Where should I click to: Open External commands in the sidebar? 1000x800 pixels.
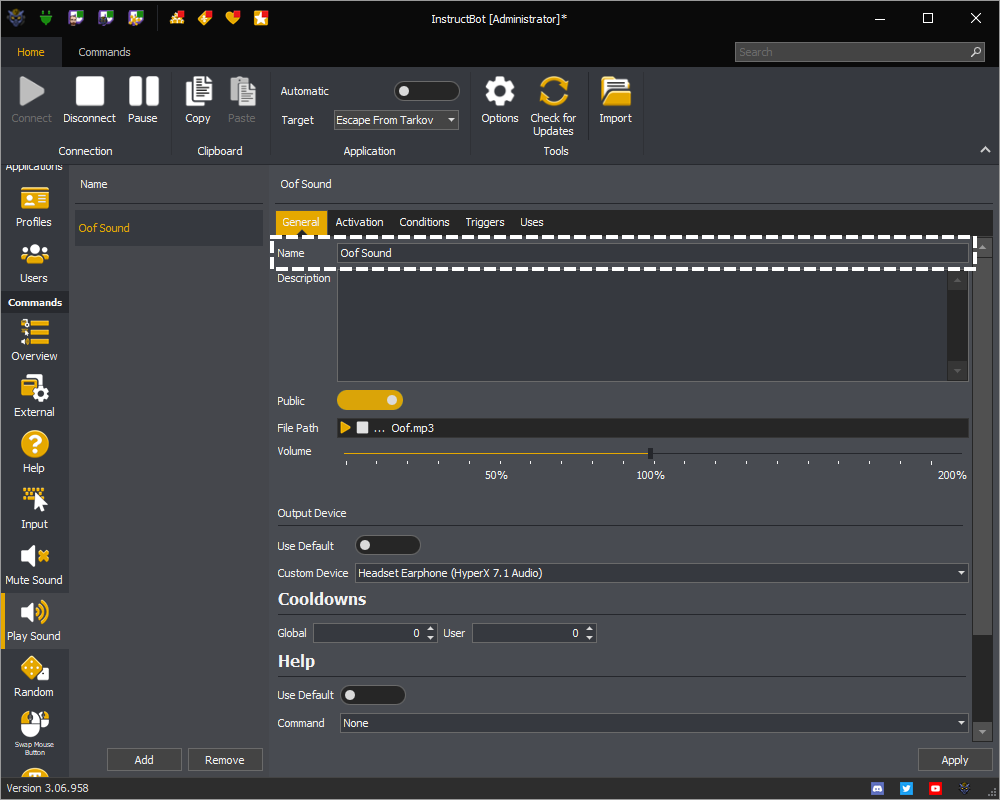[34, 397]
